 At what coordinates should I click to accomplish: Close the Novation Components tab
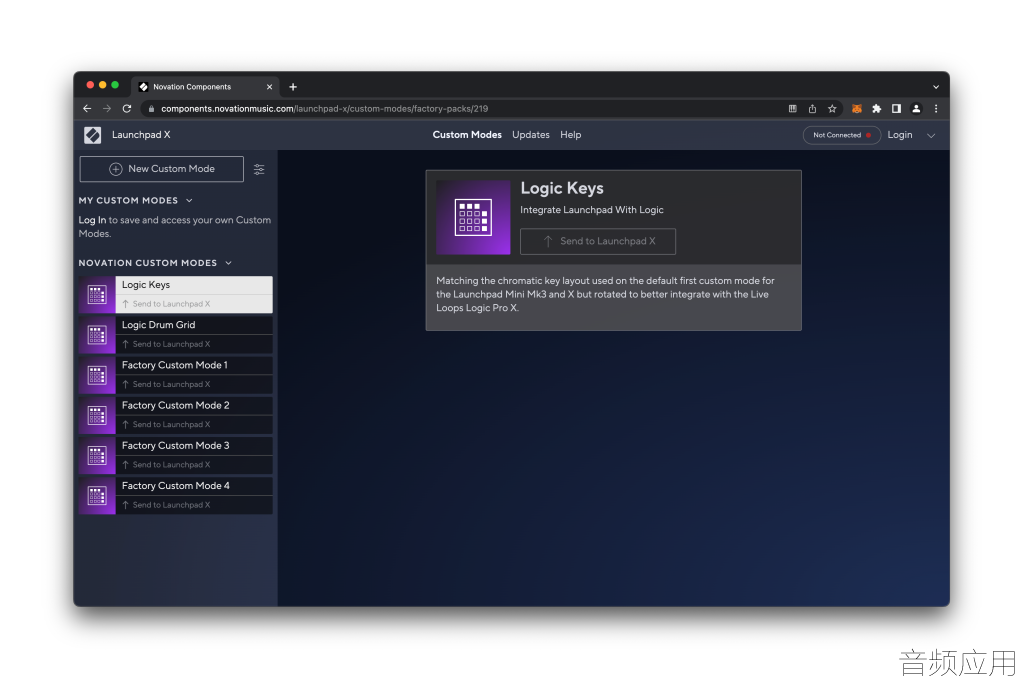(269, 87)
